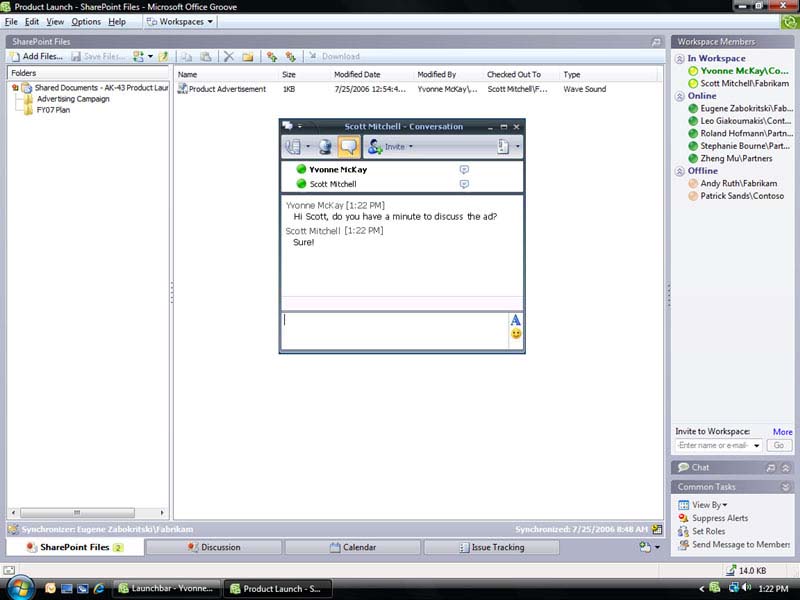Click the webcam icon in the conversation window

click(x=325, y=147)
